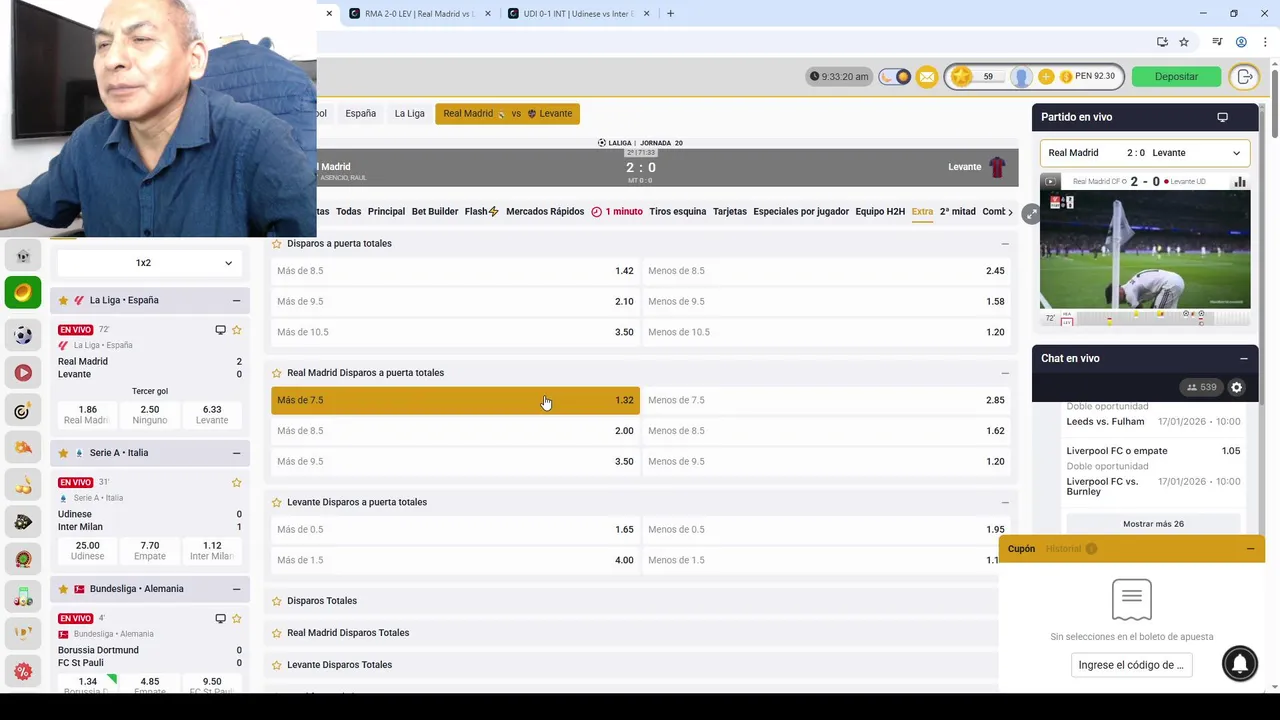Viewport: 1280px width, 720px height.
Task: Open the green casino coin sidebar icon
Action: pos(23,292)
